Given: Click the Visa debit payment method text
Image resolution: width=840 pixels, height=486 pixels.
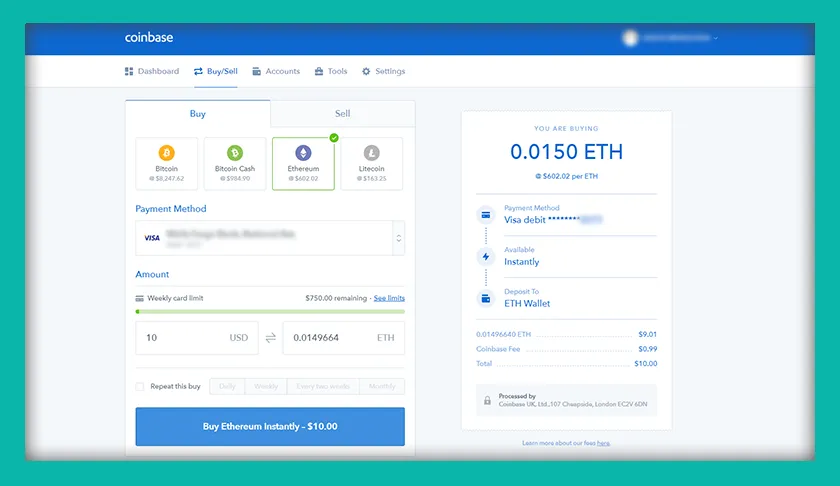Looking at the screenshot, I should 553,220.
